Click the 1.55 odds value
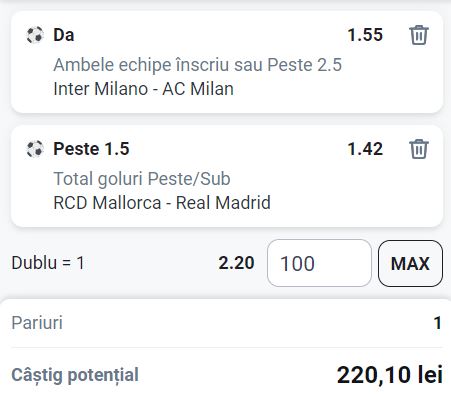Screen dimensions: 451x394 pyautogui.click(x=365, y=35)
